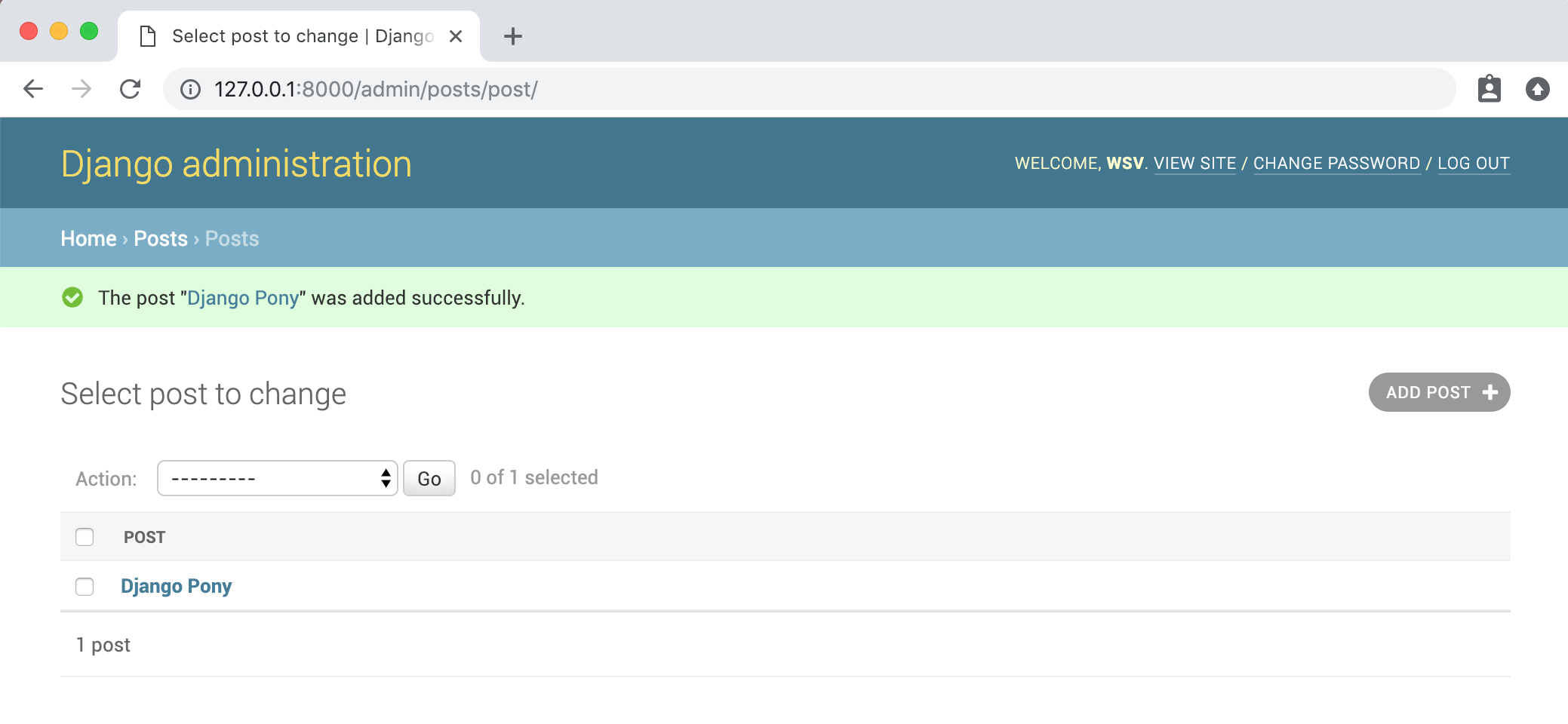
Task: Click the POST column header
Action: tap(144, 537)
